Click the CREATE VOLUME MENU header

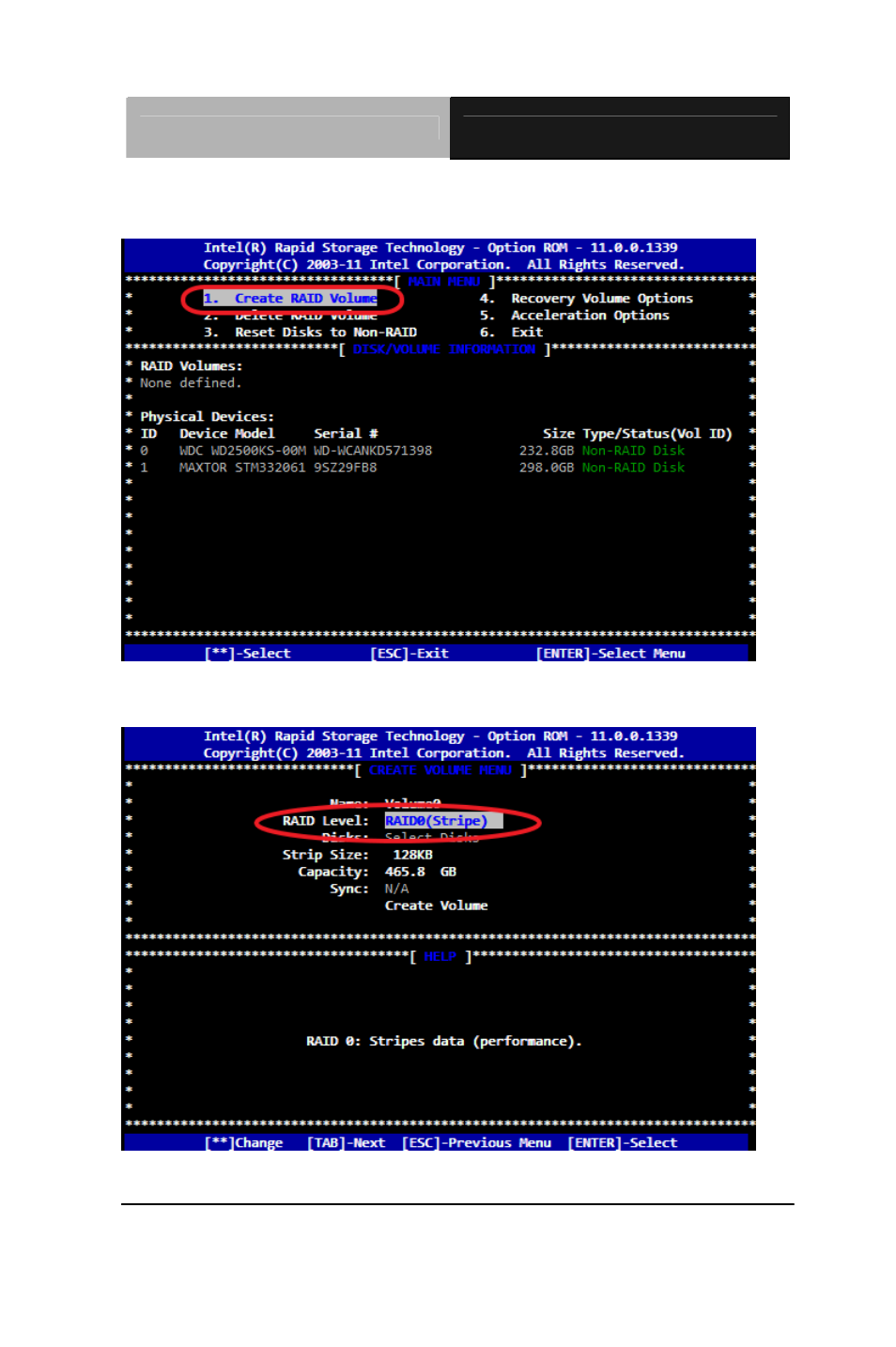click(440, 770)
